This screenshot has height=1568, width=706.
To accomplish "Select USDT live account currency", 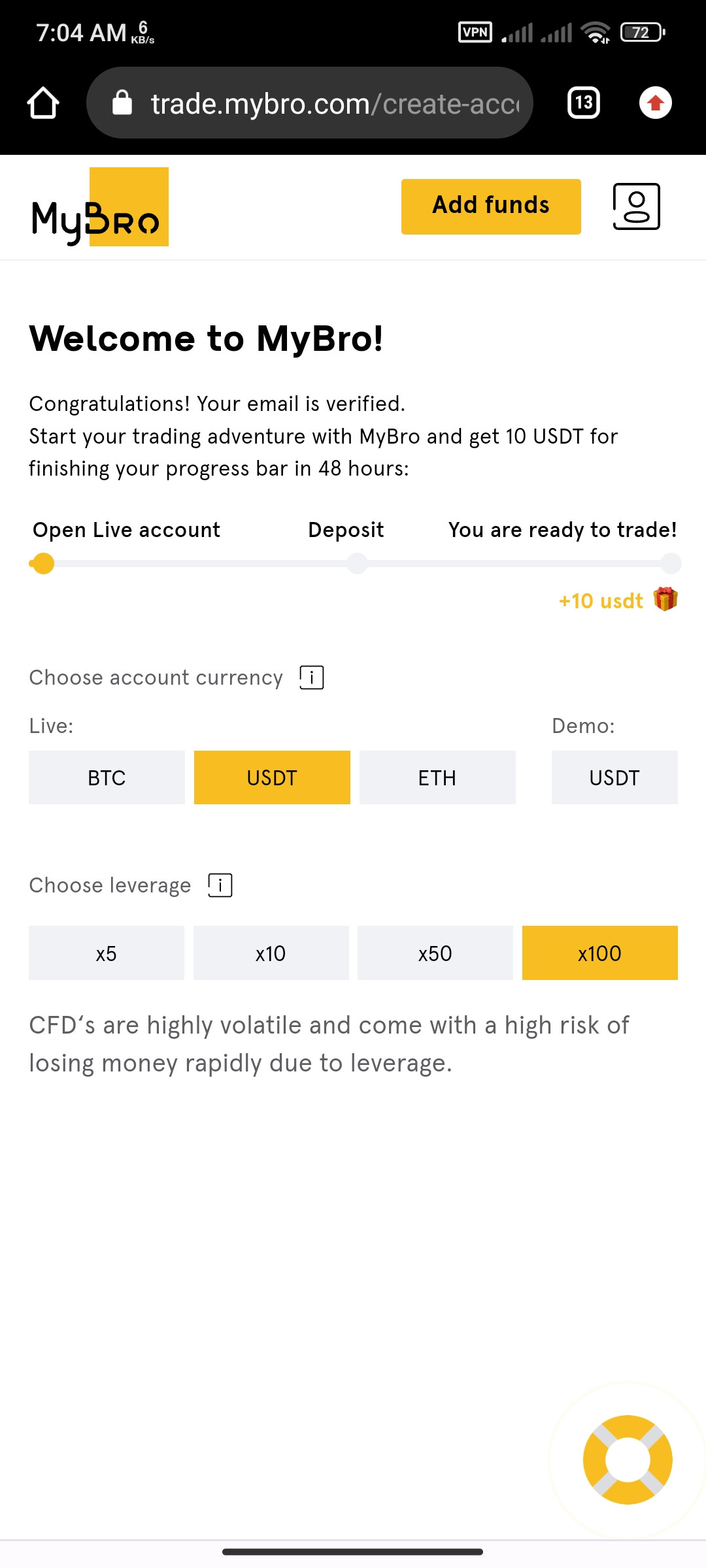I will (272, 777).
